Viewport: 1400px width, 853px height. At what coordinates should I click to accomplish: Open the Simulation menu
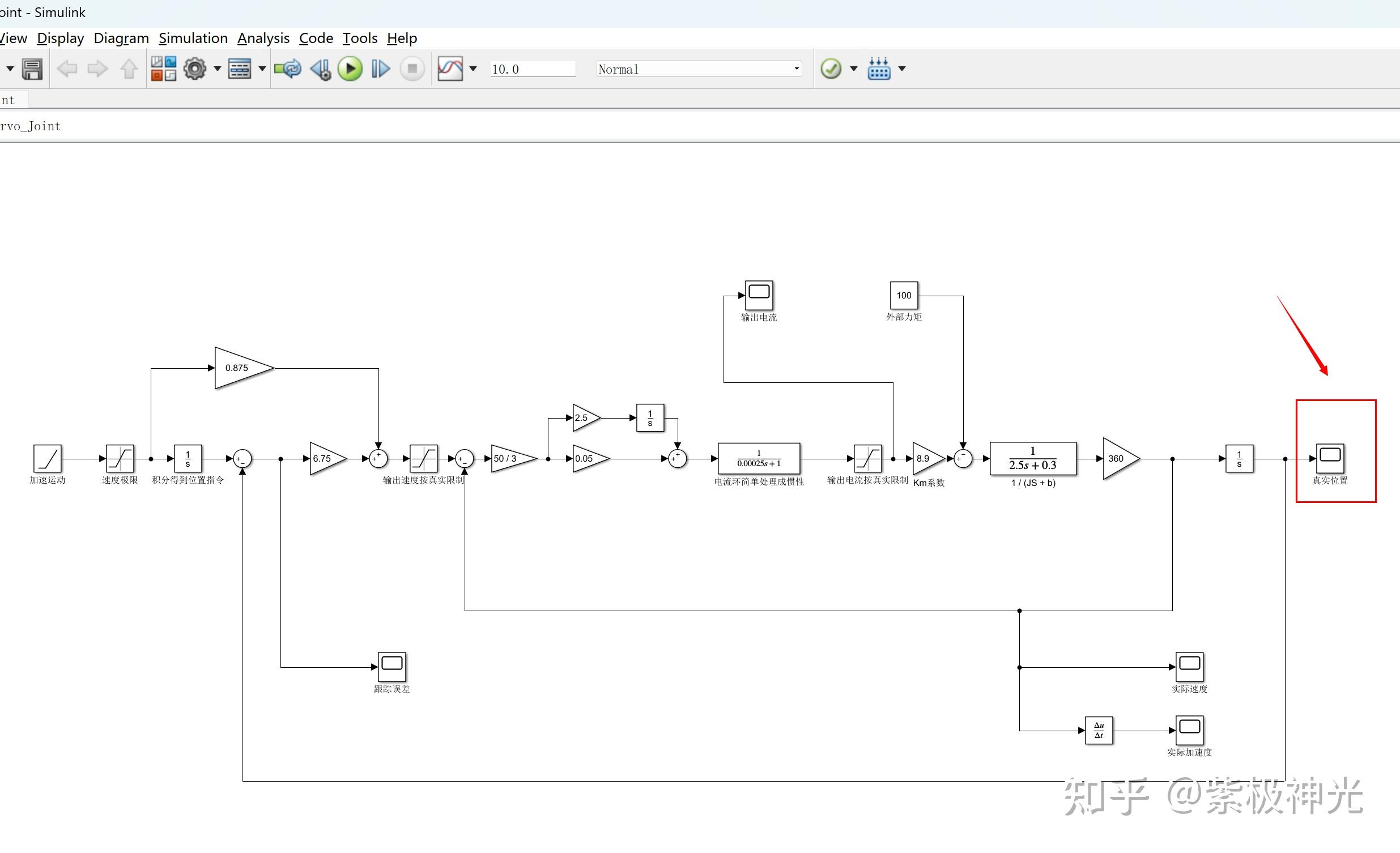tap(193, 38)
